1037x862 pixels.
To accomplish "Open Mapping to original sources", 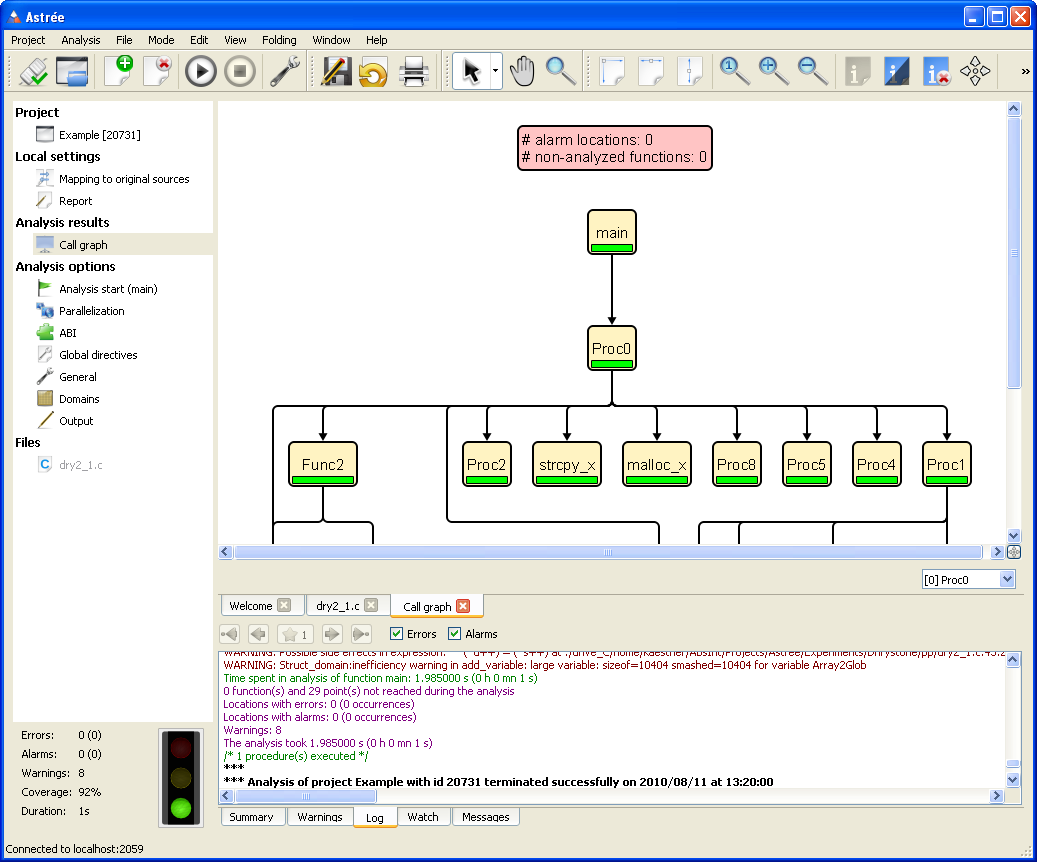I will tap(124, 179).
